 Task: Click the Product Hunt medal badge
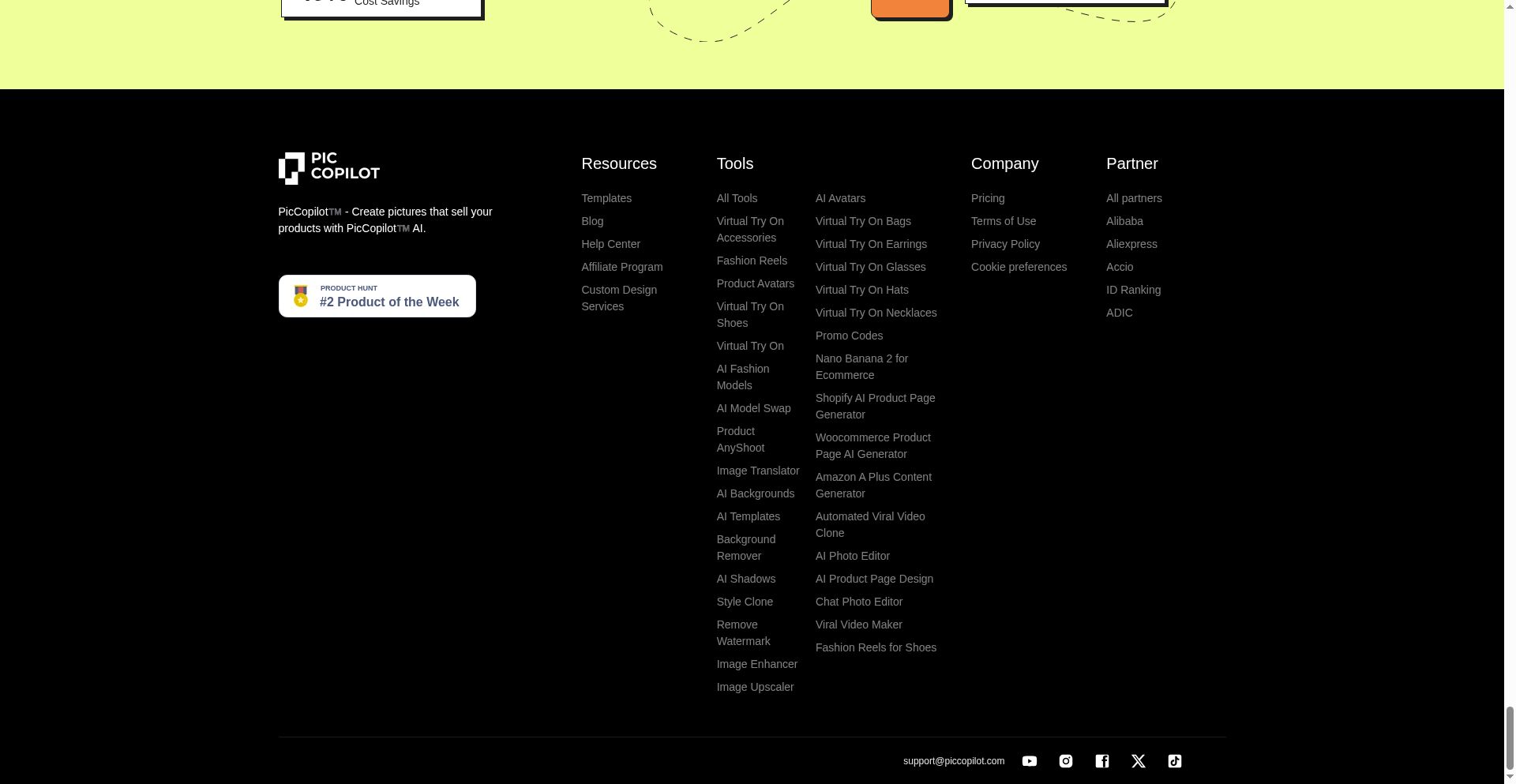coord(377,296)
